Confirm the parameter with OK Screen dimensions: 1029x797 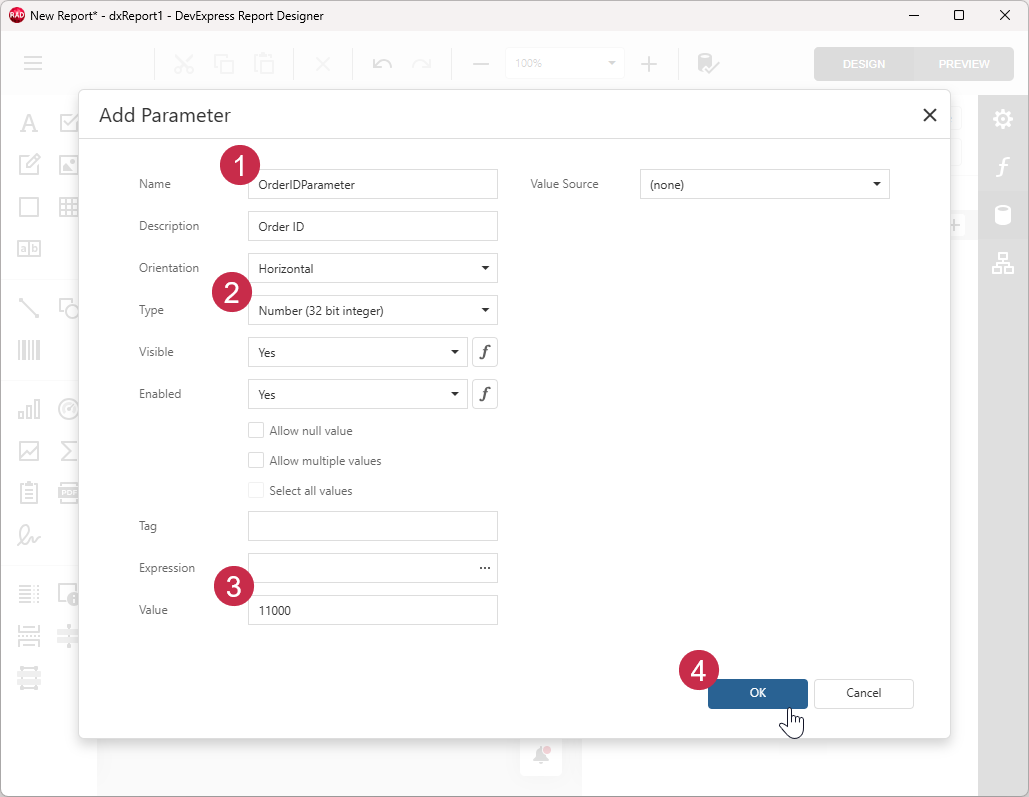tap(757, 693)
